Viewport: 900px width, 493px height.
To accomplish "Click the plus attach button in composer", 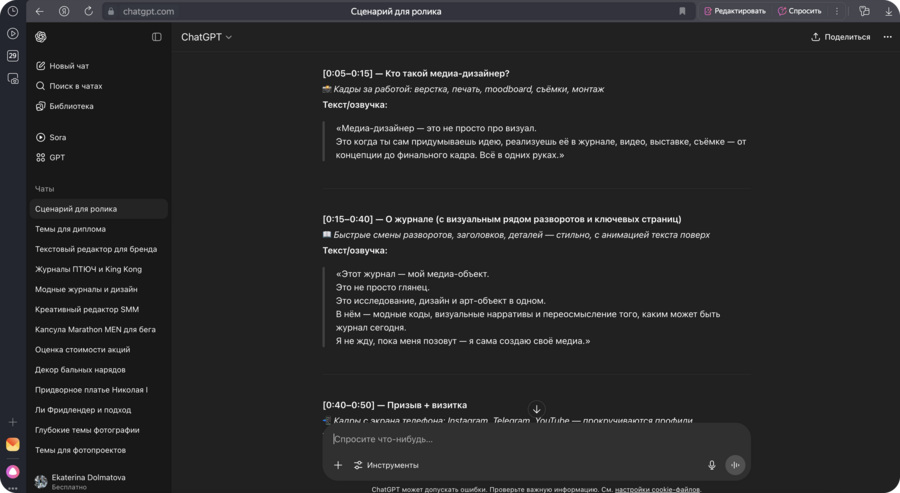I will pyautogui.click(x=338, y=465).
